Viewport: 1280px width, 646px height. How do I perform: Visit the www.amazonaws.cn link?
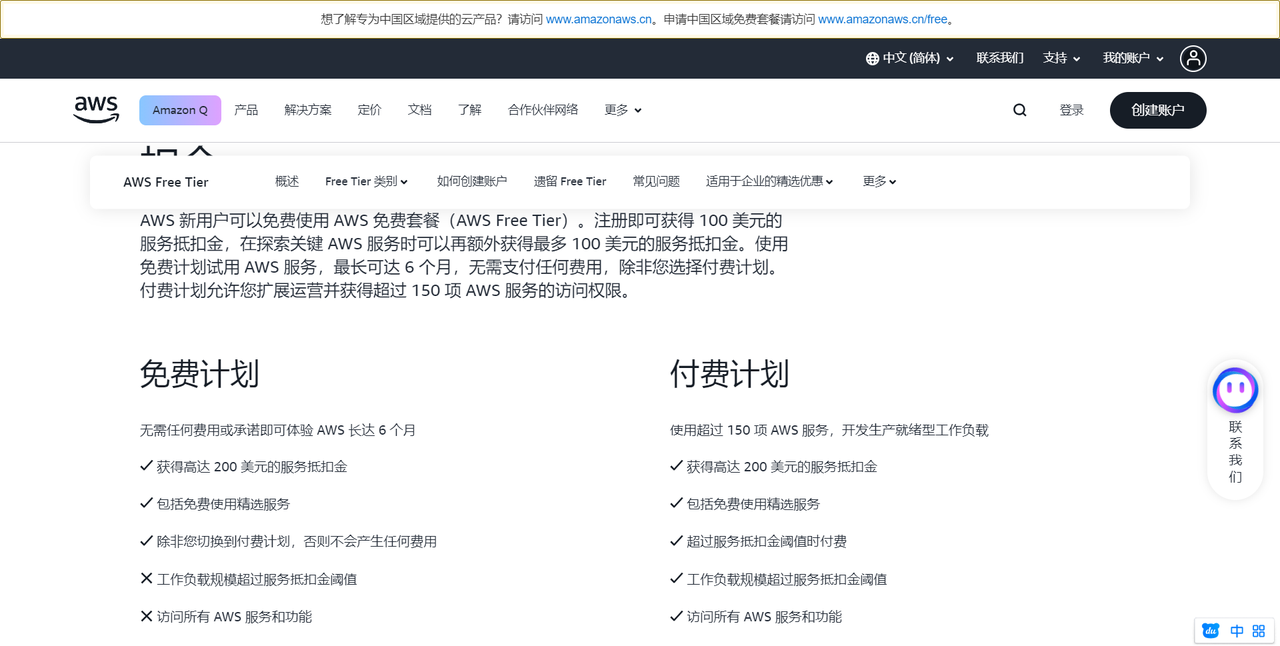point(601,19)
